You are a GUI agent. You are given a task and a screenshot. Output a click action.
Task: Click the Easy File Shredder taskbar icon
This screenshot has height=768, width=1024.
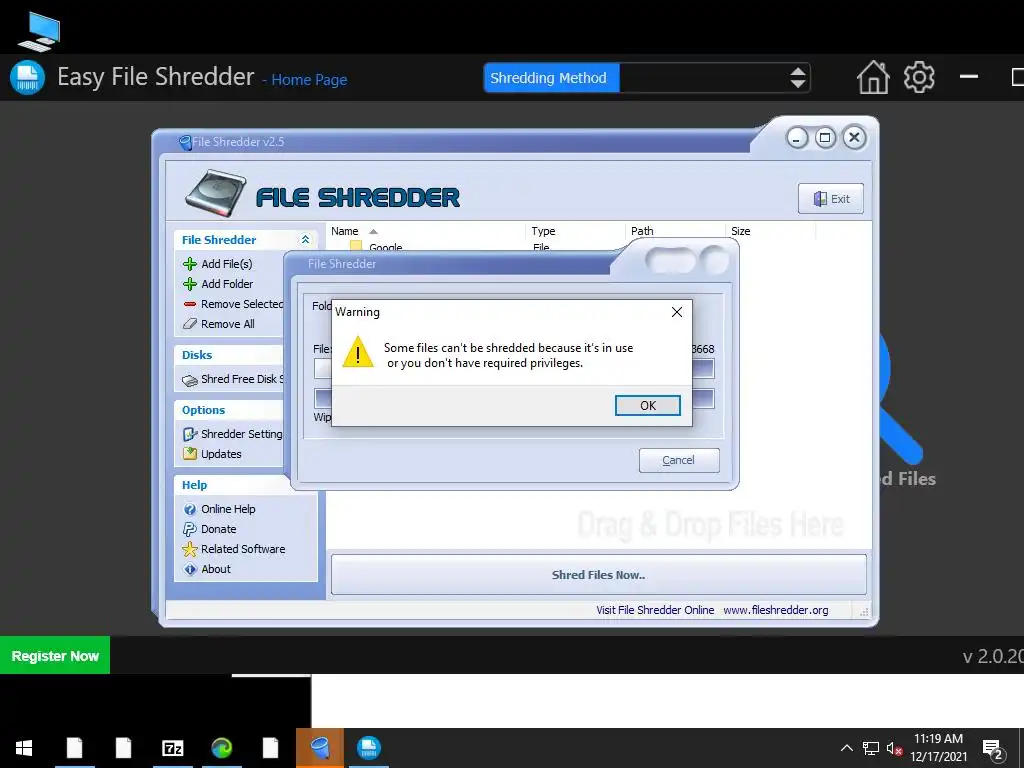[369, 748]
